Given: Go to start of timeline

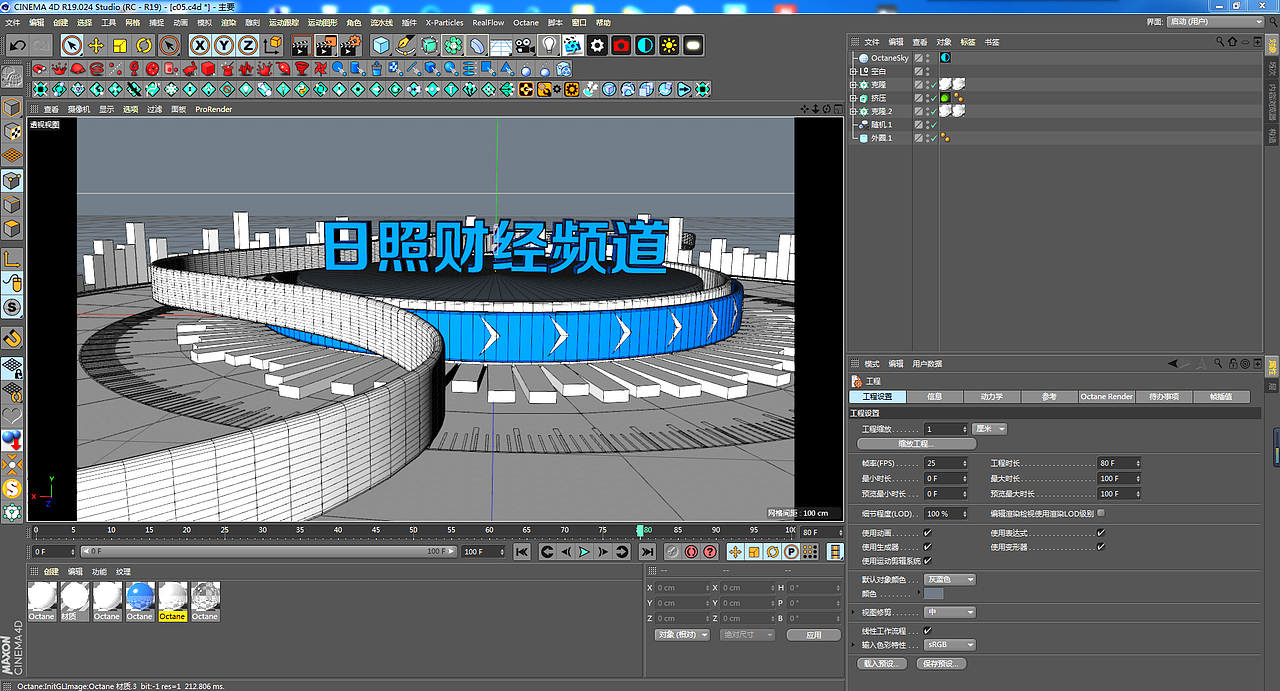Looking at the screenshot, I should click(x=522, y=551).
